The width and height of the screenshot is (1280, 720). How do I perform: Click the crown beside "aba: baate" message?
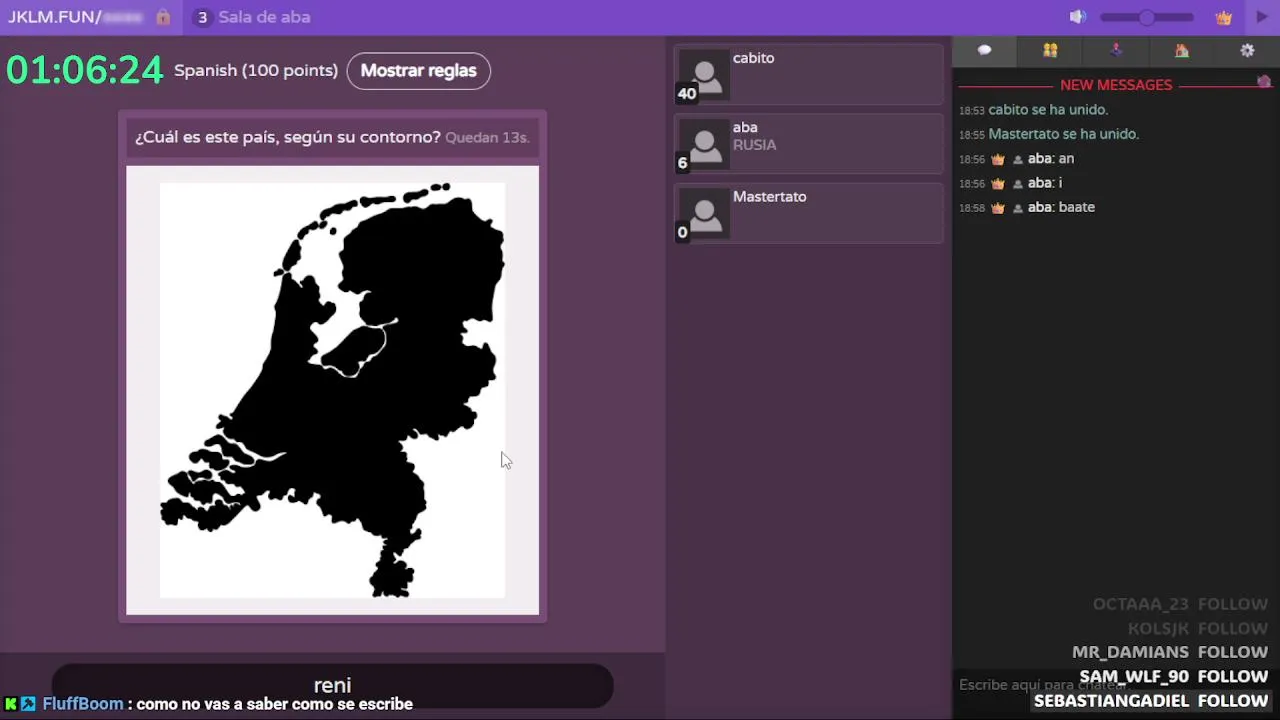click(997, 208)
